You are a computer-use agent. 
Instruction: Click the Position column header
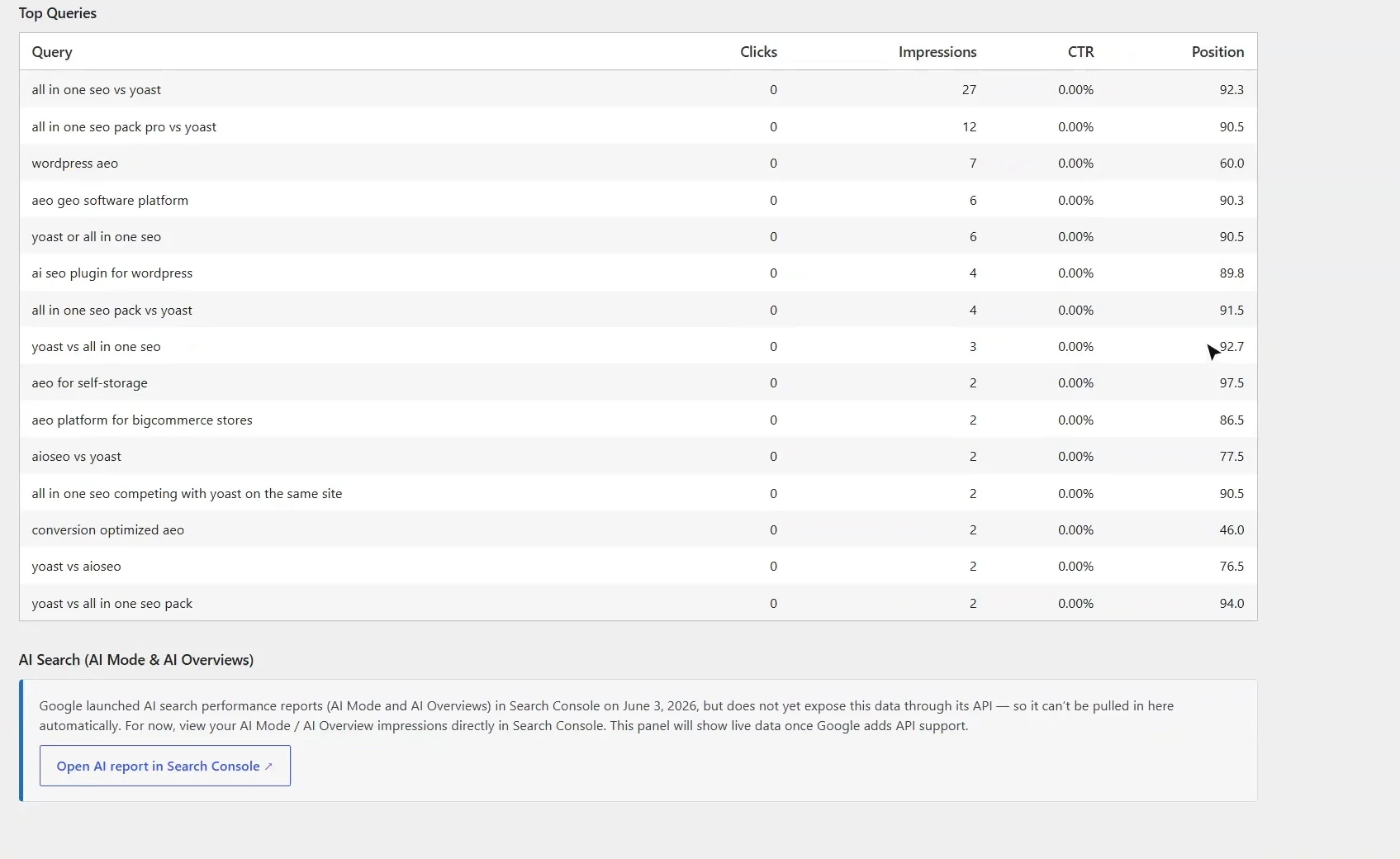click(x=1217, y=52)
